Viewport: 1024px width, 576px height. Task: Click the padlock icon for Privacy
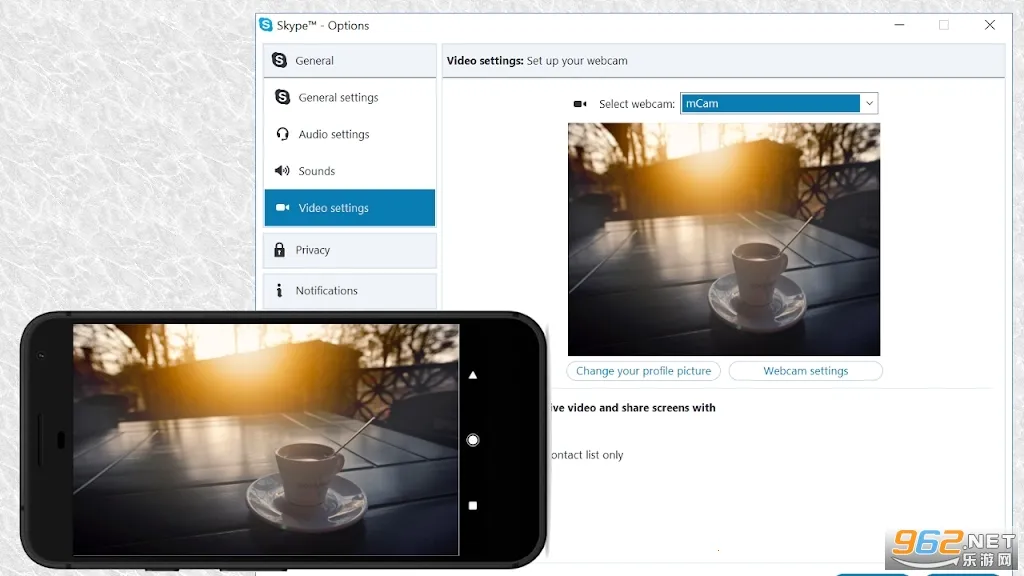281,250
